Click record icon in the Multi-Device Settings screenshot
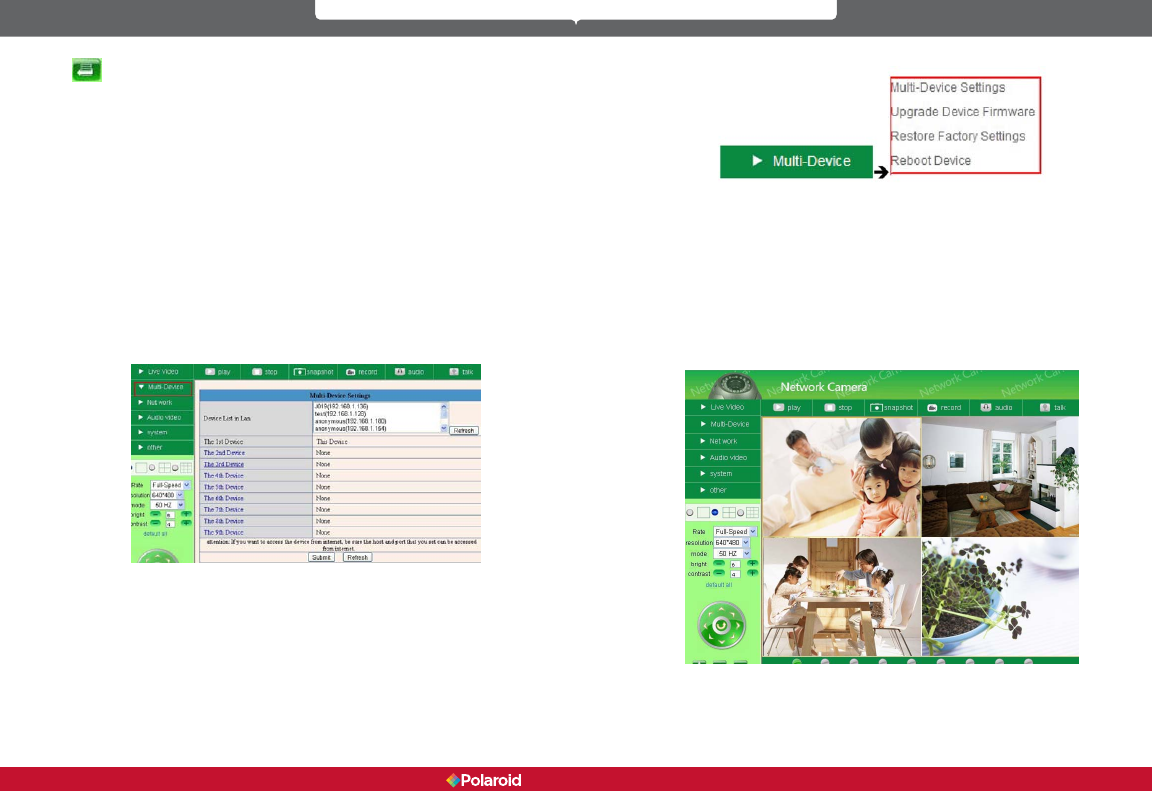This screenshot has width=1152, height=791. point(350,372)
